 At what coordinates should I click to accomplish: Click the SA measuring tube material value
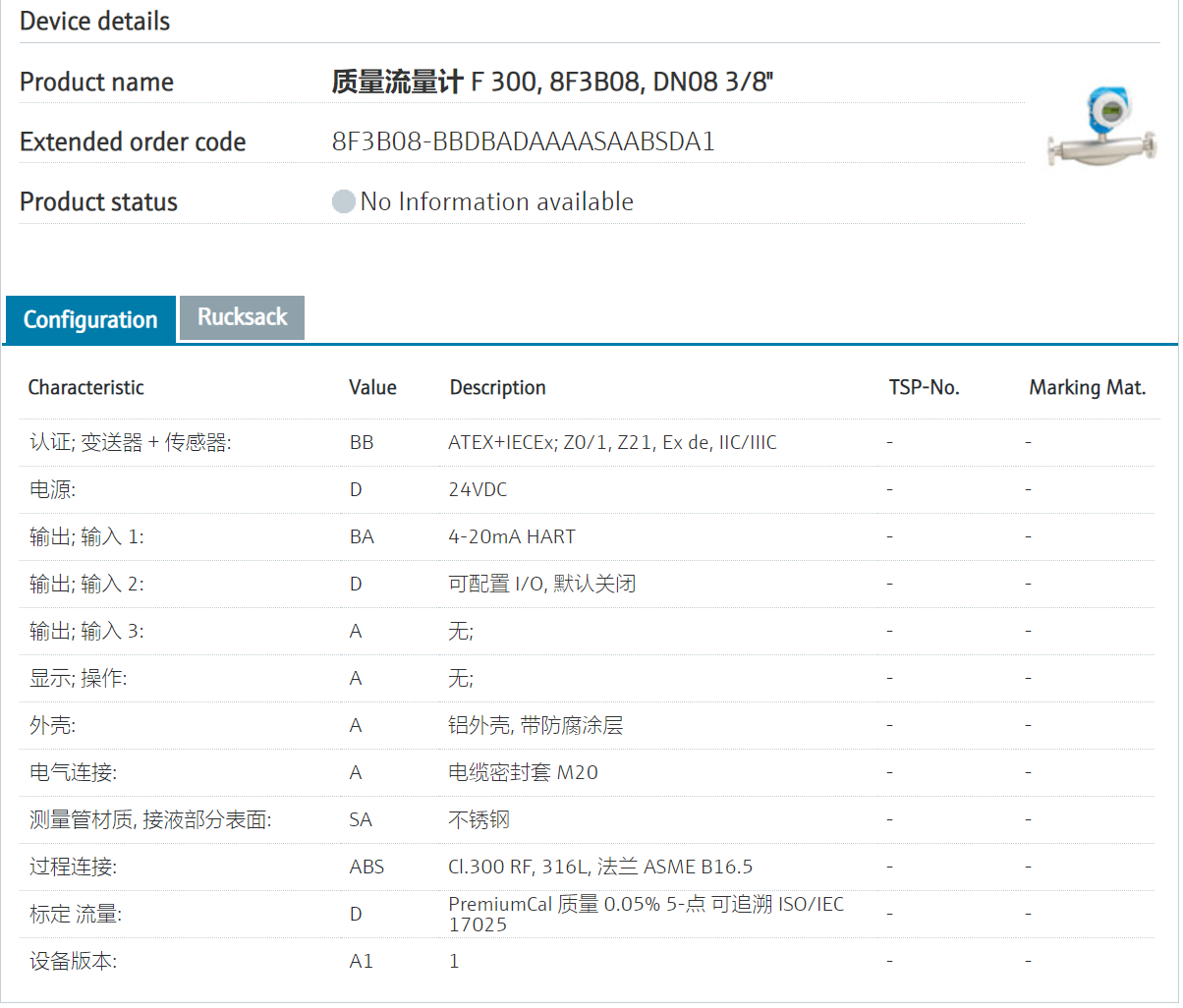coord(361,820)
